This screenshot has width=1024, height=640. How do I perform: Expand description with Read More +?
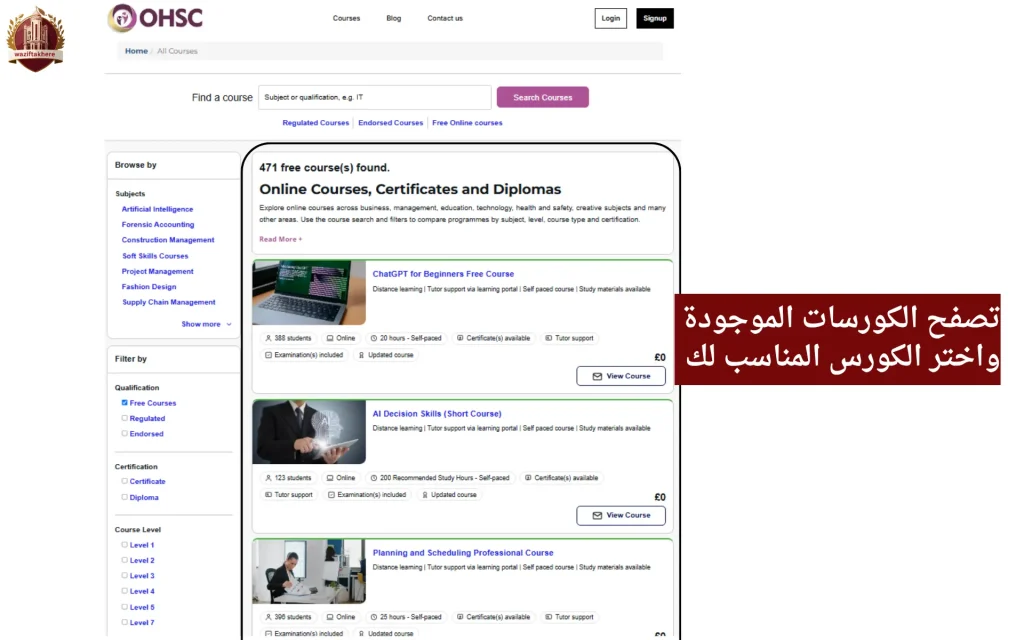point(280,239)
